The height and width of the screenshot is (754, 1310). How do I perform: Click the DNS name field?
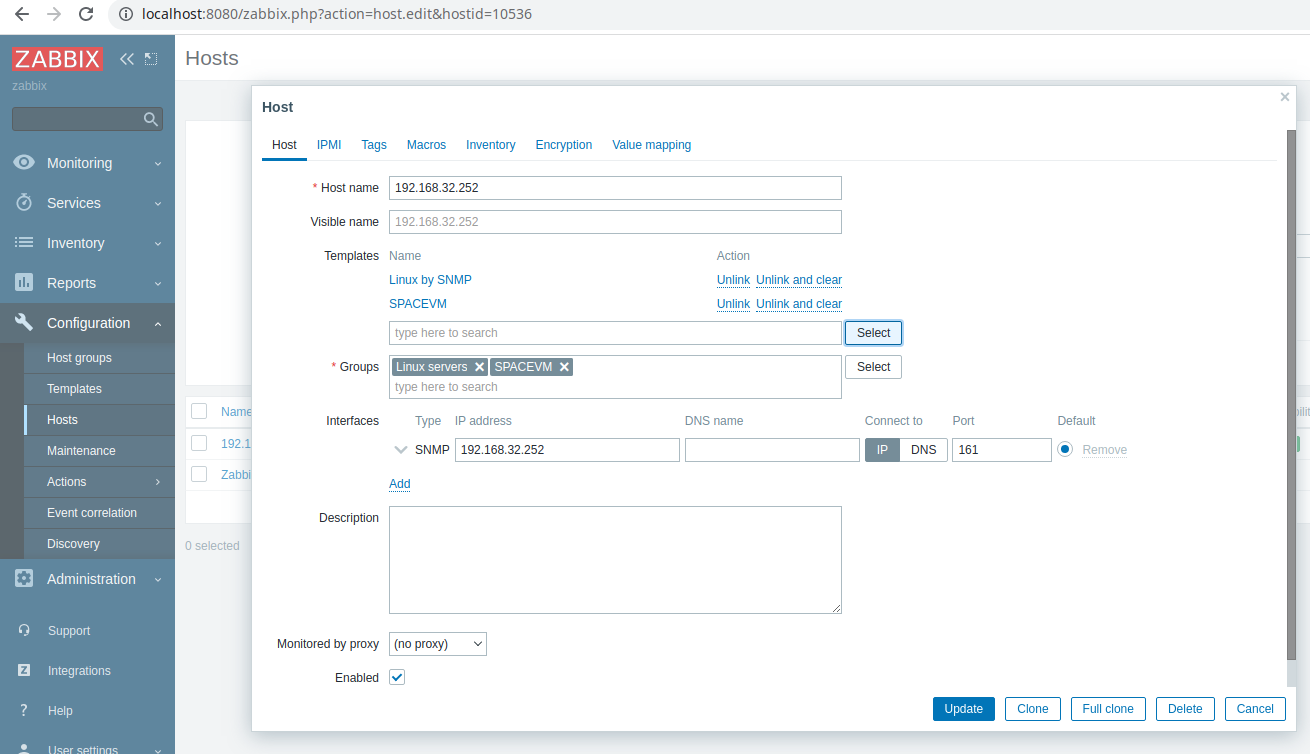click(772, 450)
